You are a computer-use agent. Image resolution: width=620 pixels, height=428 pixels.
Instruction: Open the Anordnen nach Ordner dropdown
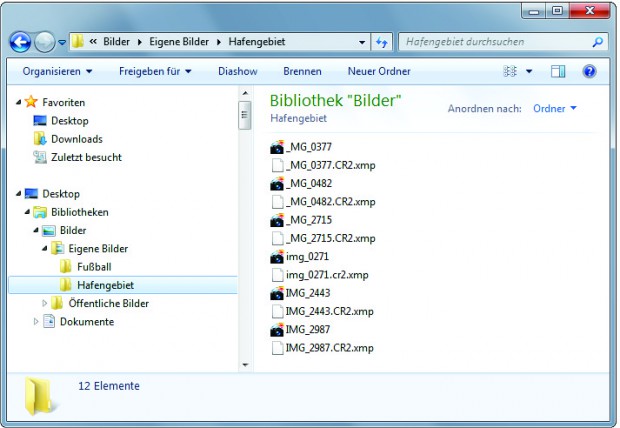554,108
